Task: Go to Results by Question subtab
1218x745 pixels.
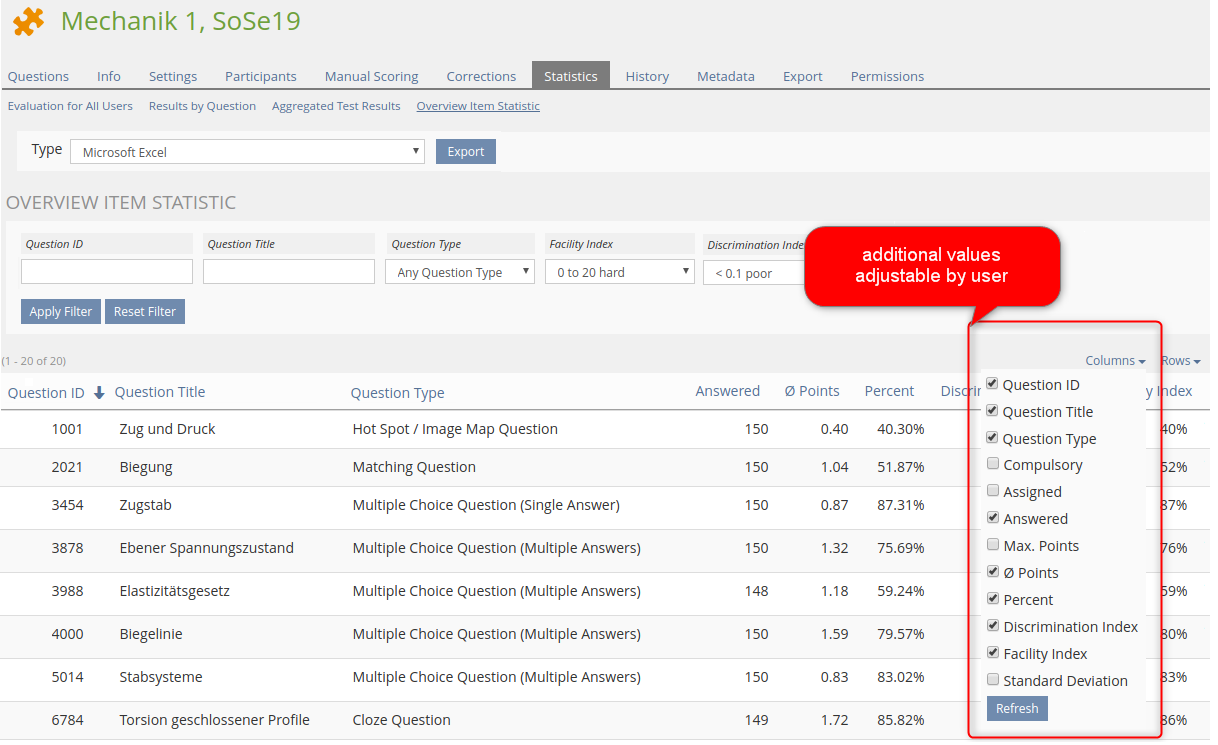Action: pos(202,106)
